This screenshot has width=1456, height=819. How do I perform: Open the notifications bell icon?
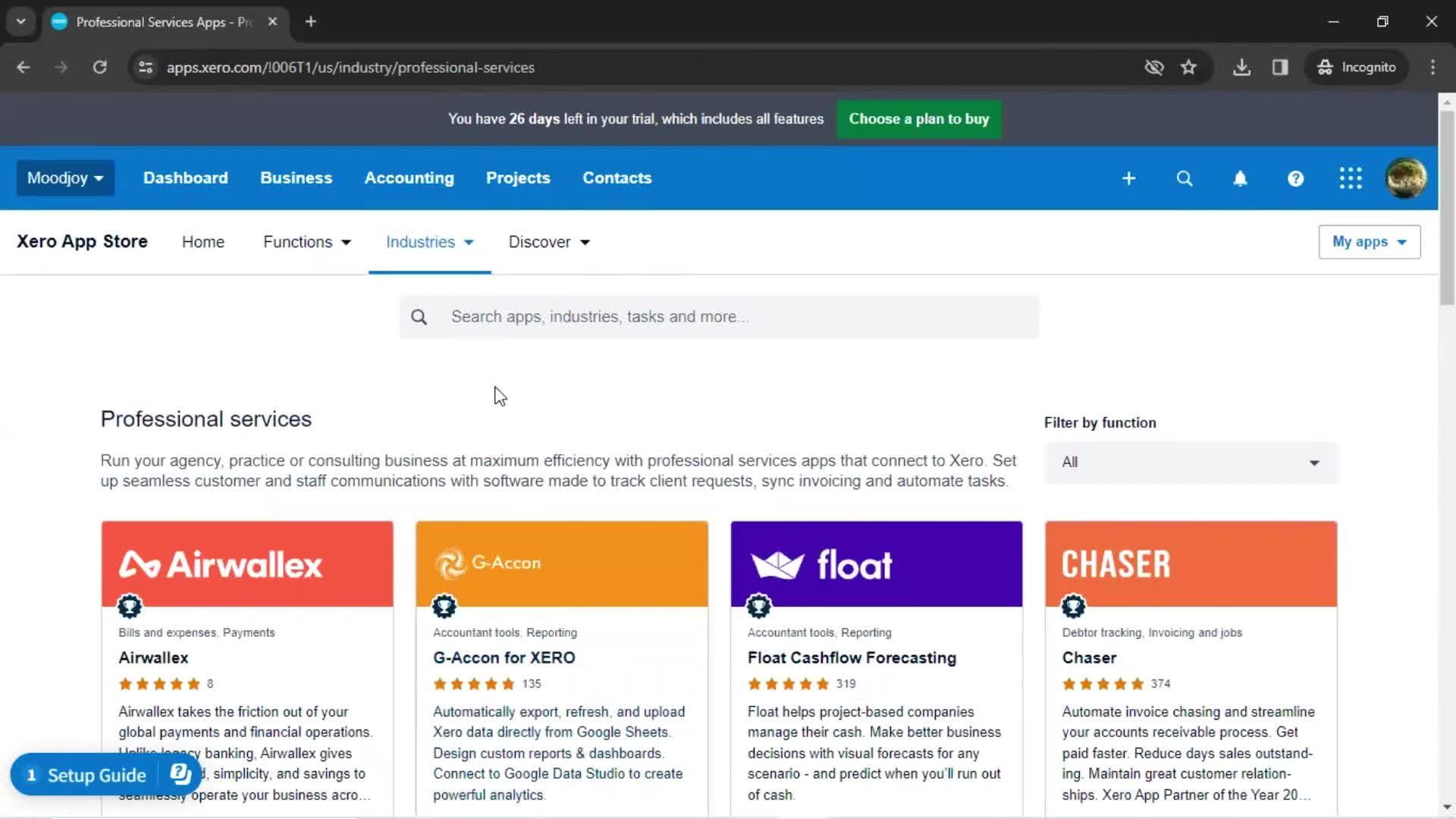(x=1240, y=178)
